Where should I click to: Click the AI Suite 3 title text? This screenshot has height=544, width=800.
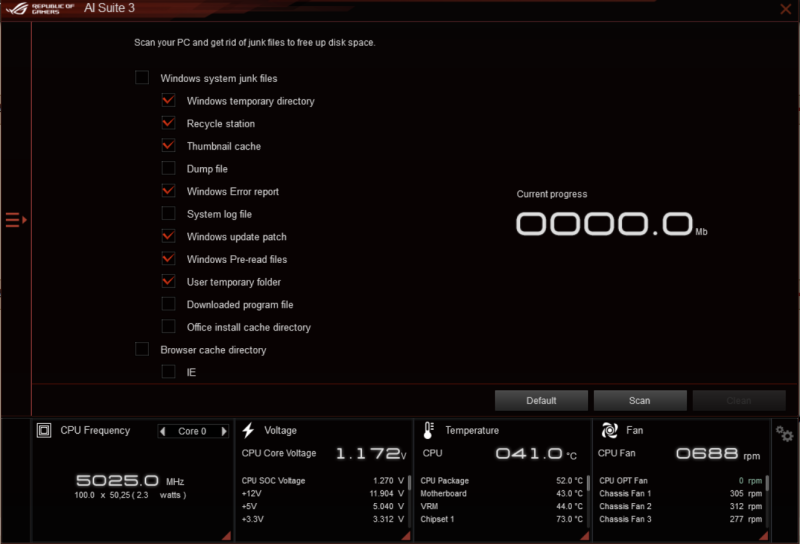click(109, 8)
